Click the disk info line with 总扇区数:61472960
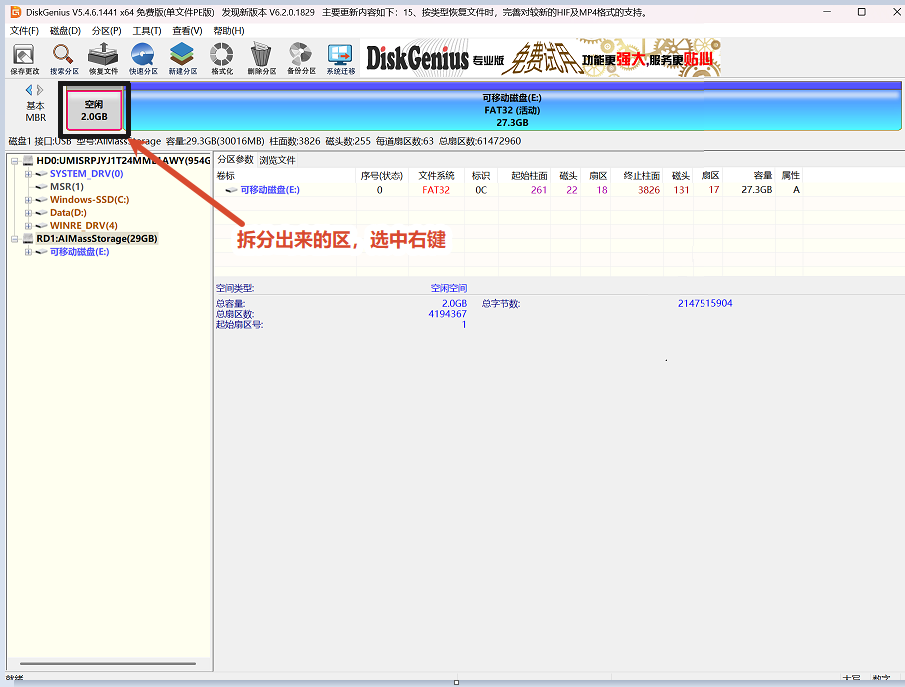 [264, 141]
